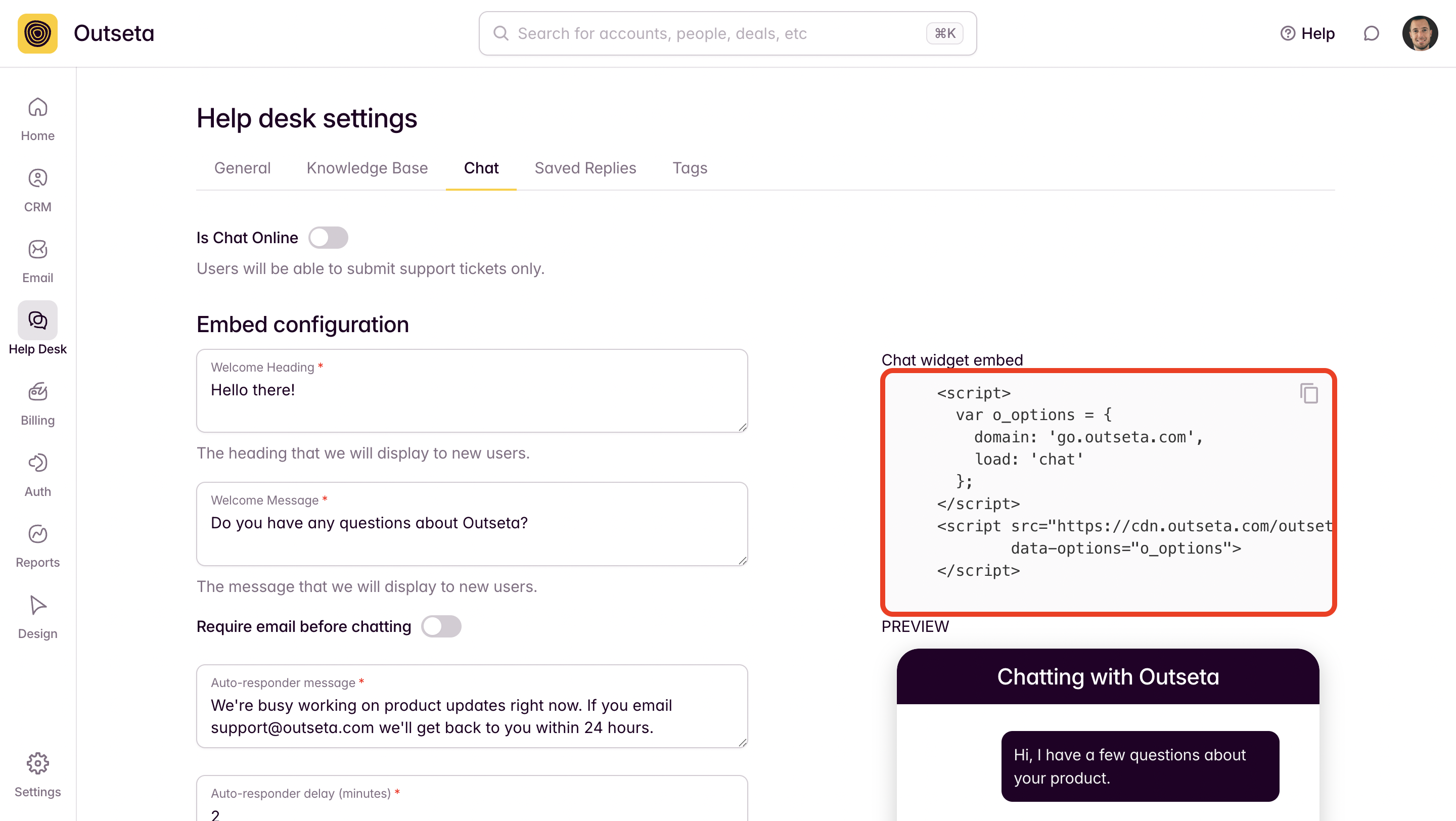
Task: Click the 'Help desk settings' title
Action: click(x=306, y=118)
